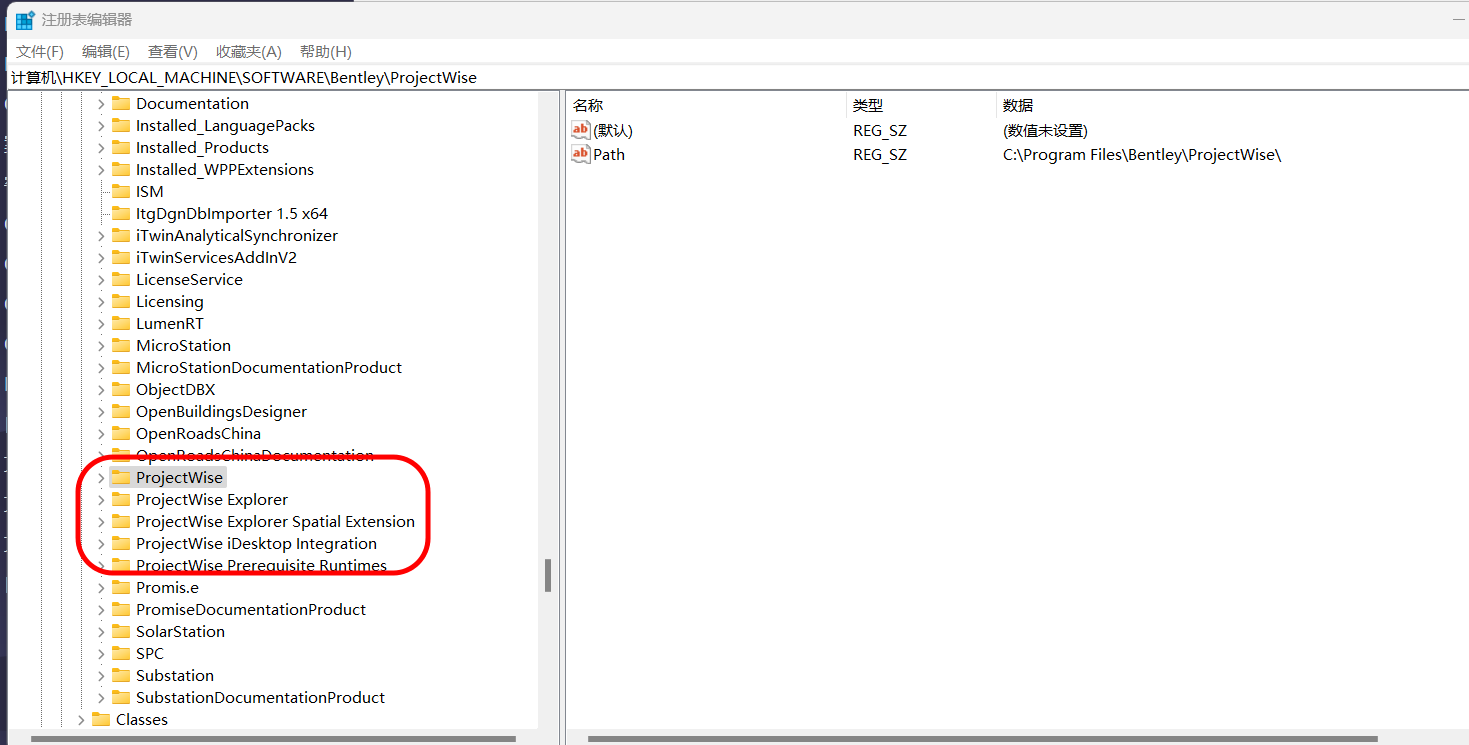Expand the selected ProjectWise key
Image resolution: width=1469 pixels, height=745 pixels.
101,477
